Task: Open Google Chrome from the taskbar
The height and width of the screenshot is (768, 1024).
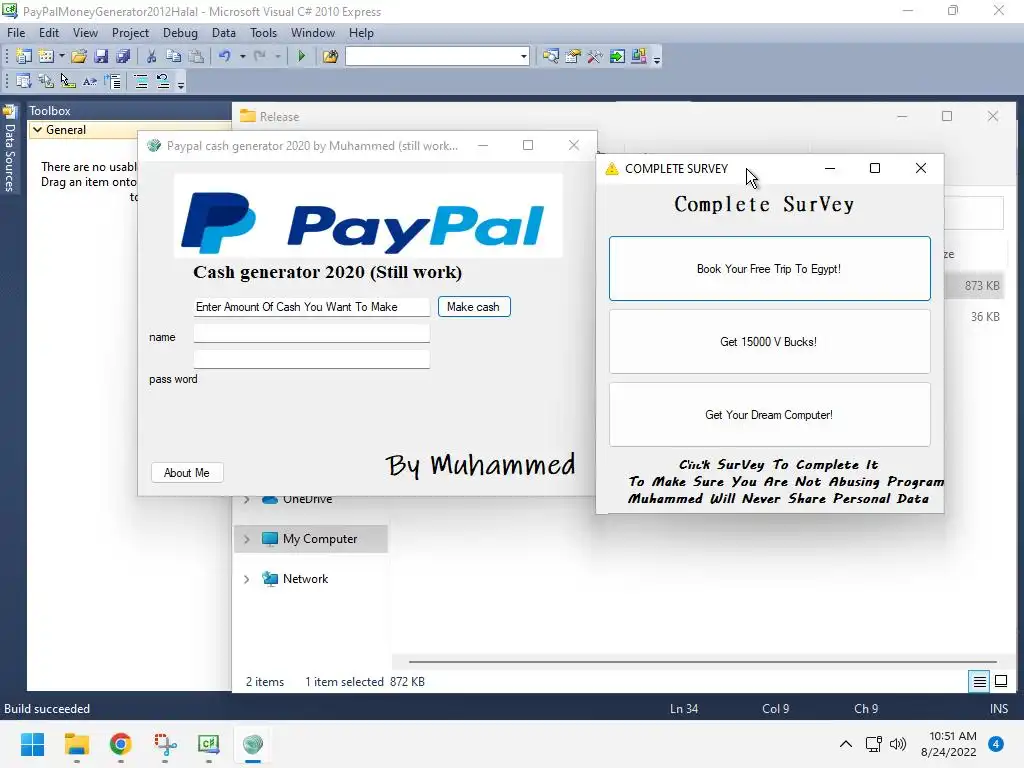Action: coord(121,744)
